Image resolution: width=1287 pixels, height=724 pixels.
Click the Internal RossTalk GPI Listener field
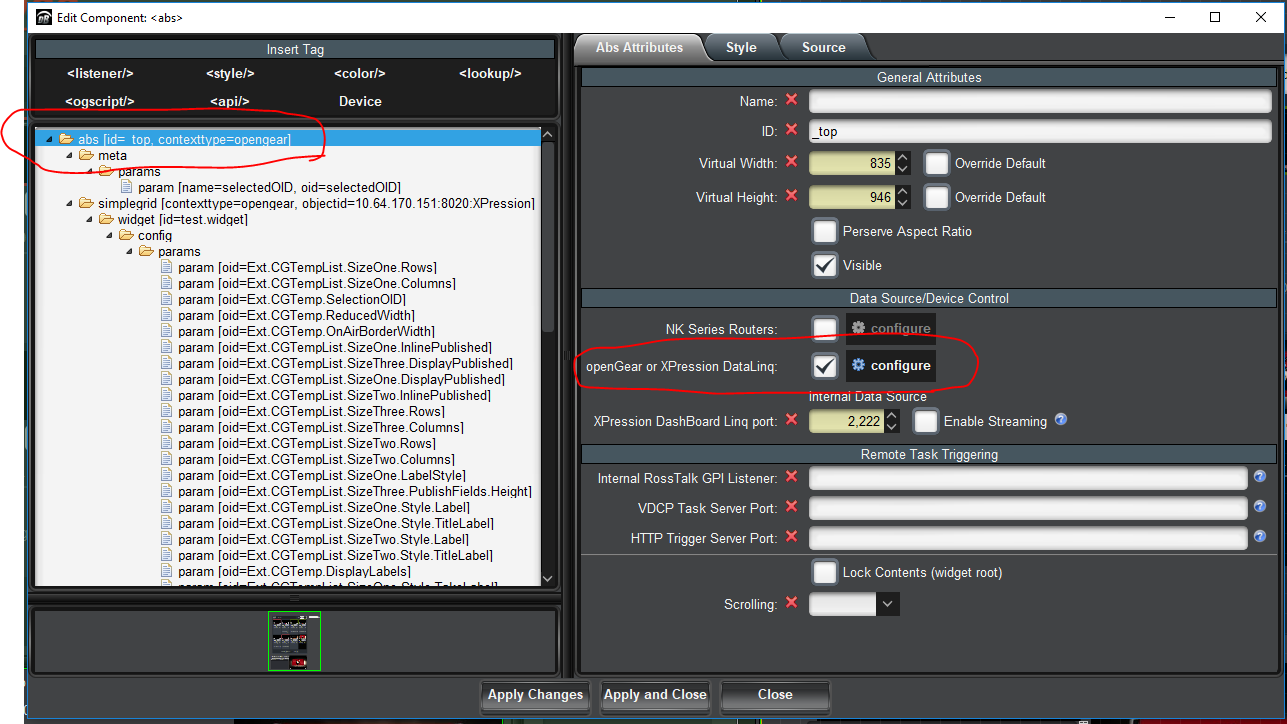1028,478
